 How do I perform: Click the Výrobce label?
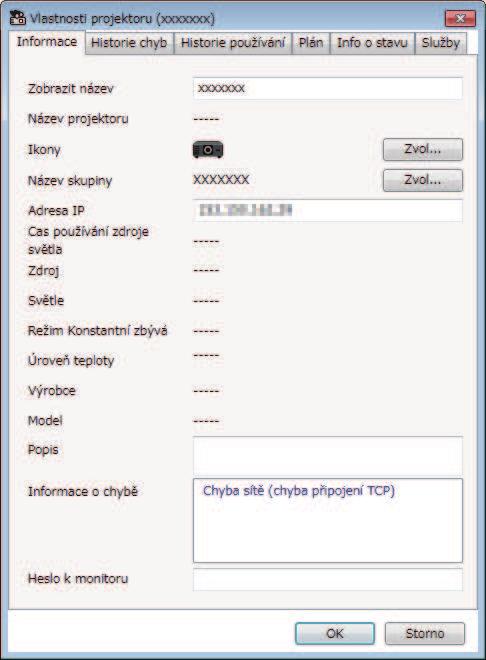click(x=52, y=391)
